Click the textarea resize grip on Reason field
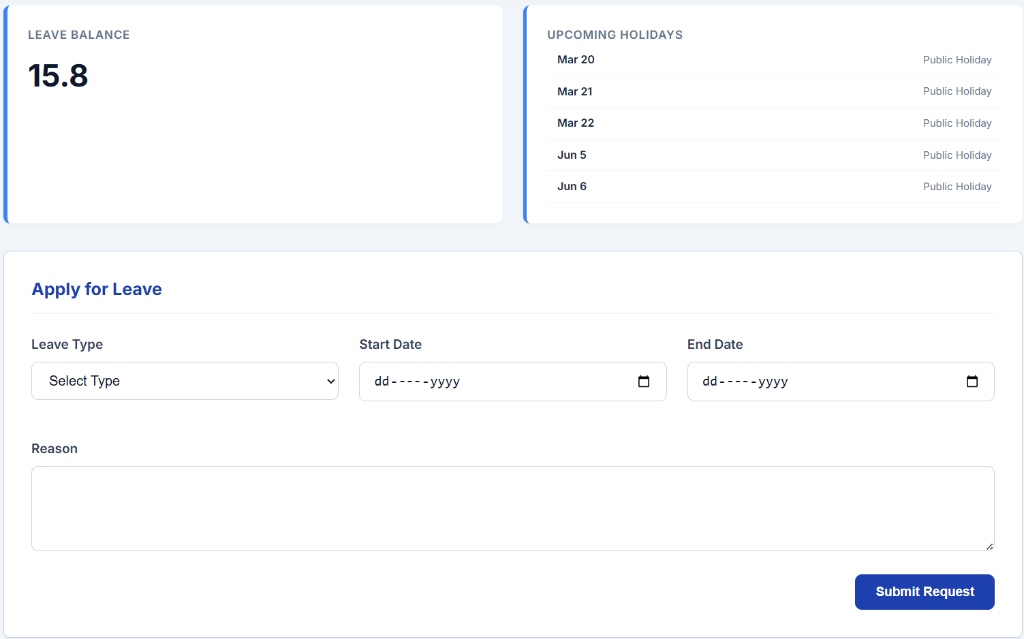The image size is (1024, 639). coord(990,545)
